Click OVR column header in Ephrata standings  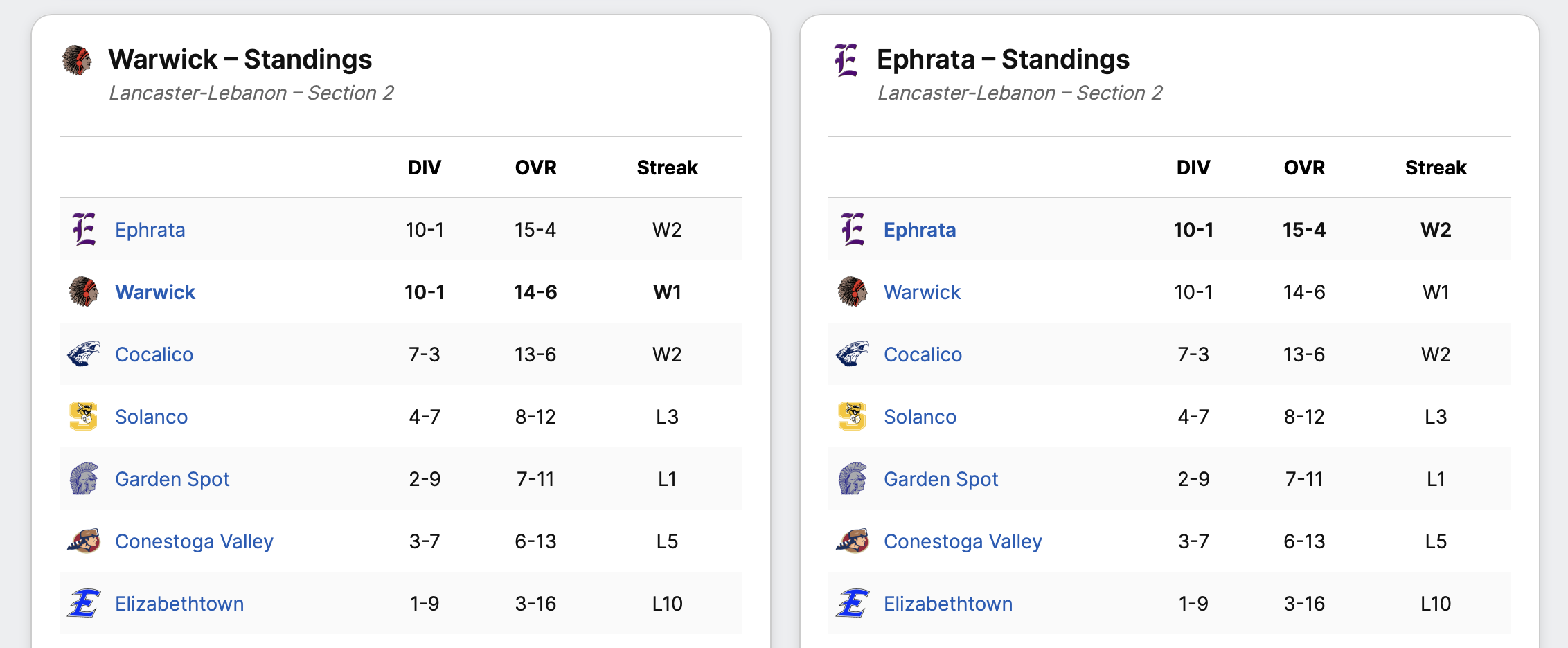pyautogui.click(x=1304, y=168)
